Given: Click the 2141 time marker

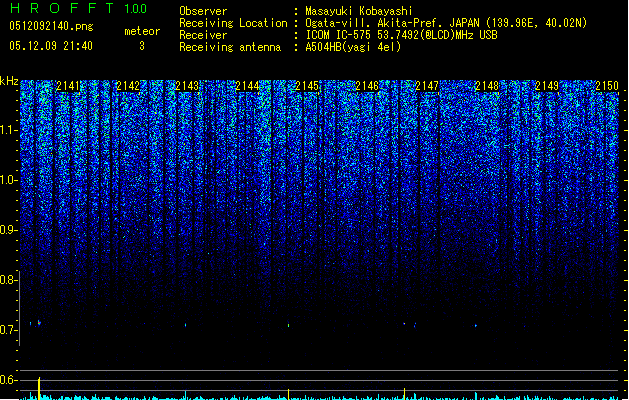Looking at the screenshot, I should (68, 86).
